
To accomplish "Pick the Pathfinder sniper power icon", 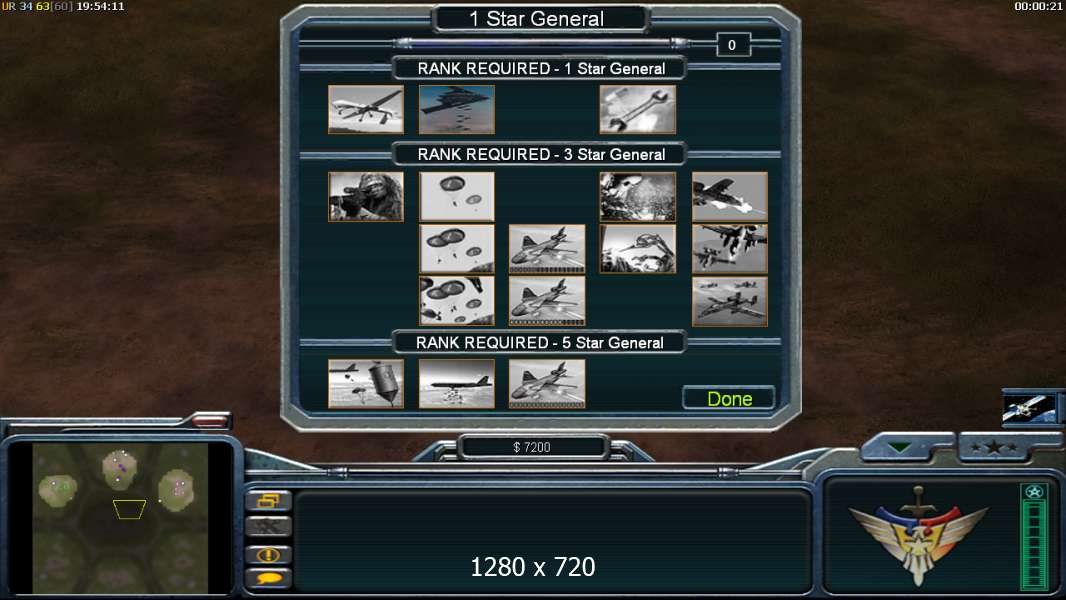I will [366, 196].
